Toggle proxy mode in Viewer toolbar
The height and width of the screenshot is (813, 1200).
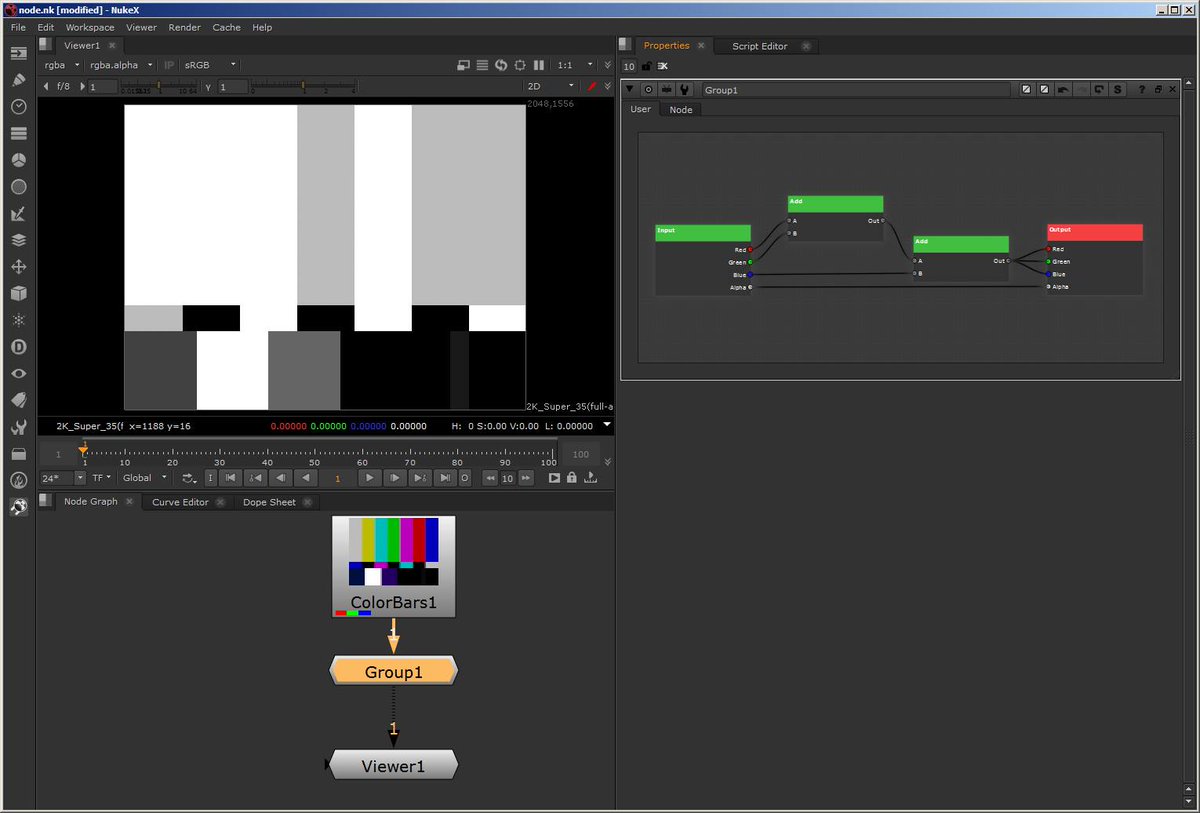point(464,65)
